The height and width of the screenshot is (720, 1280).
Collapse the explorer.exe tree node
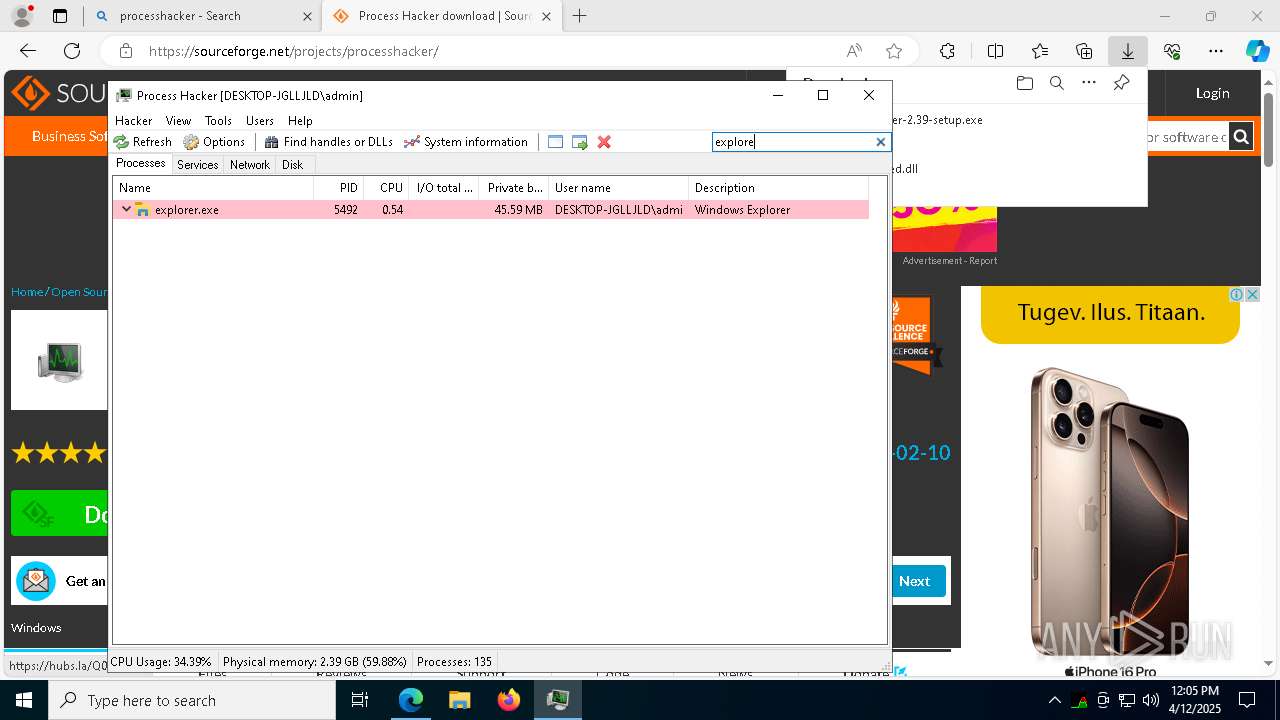tap(126, 209)
